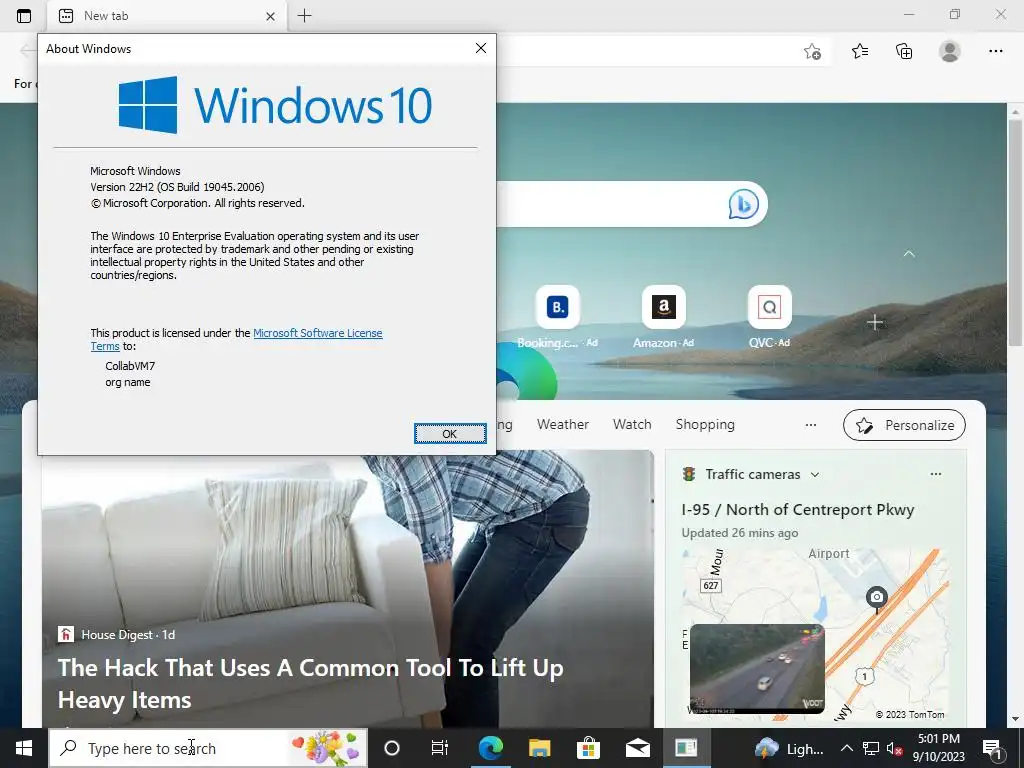Viewport: 1024px width, 768px height.
Task: Click the Personalize button
Action: (x=904, y=425)
